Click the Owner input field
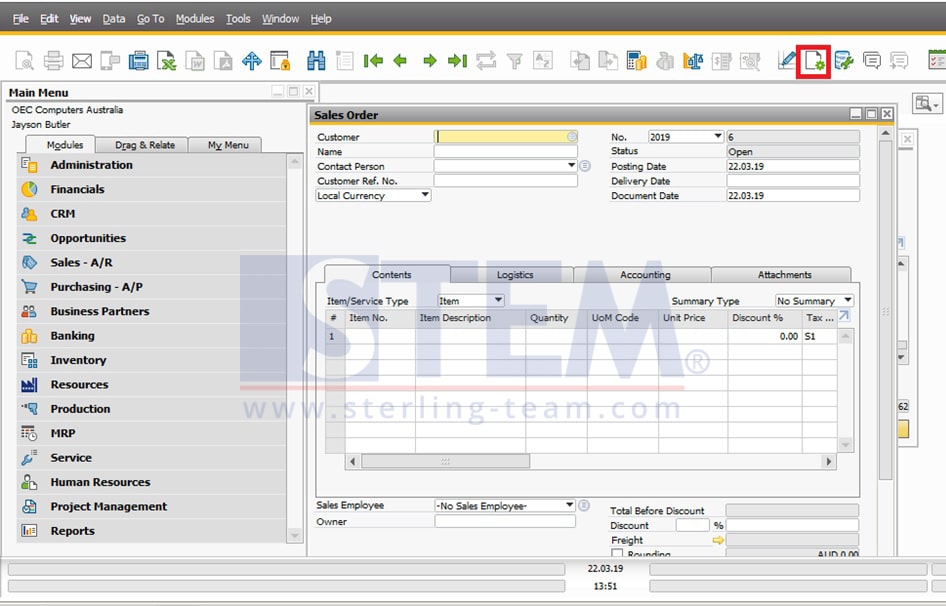 click(505, 521)
